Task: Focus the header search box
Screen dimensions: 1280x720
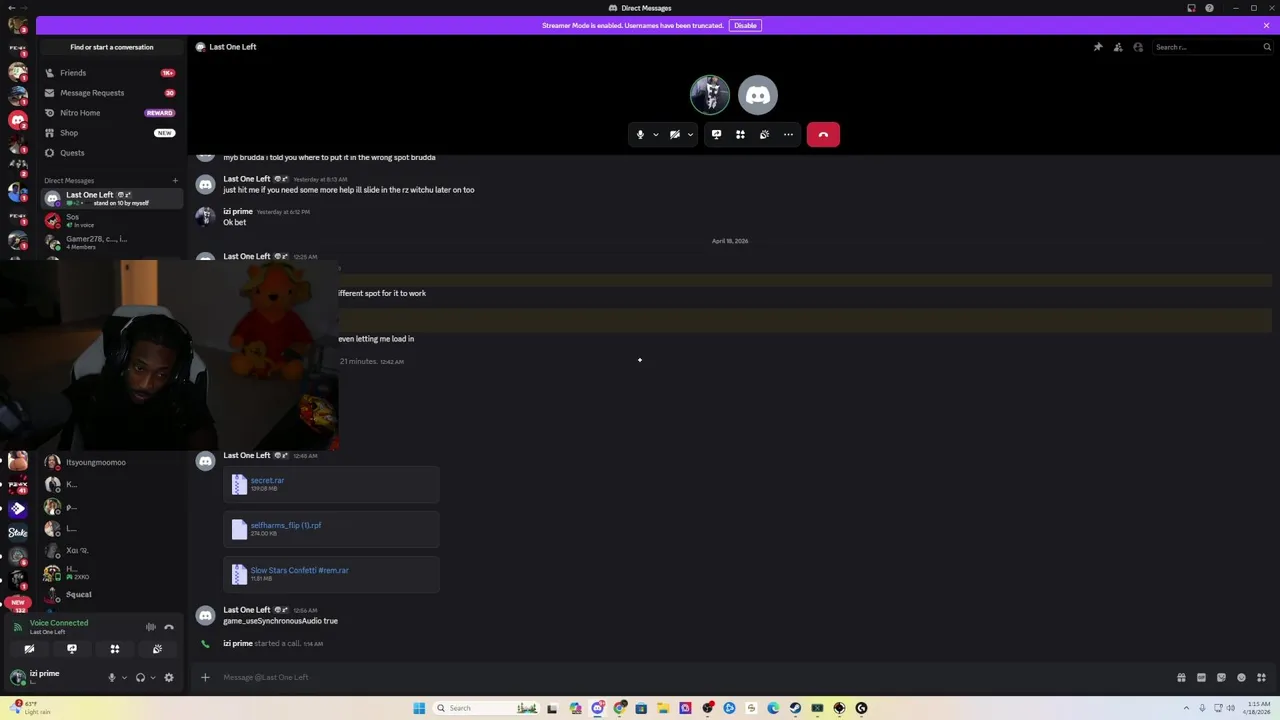Action: (x=1212, y=47)
